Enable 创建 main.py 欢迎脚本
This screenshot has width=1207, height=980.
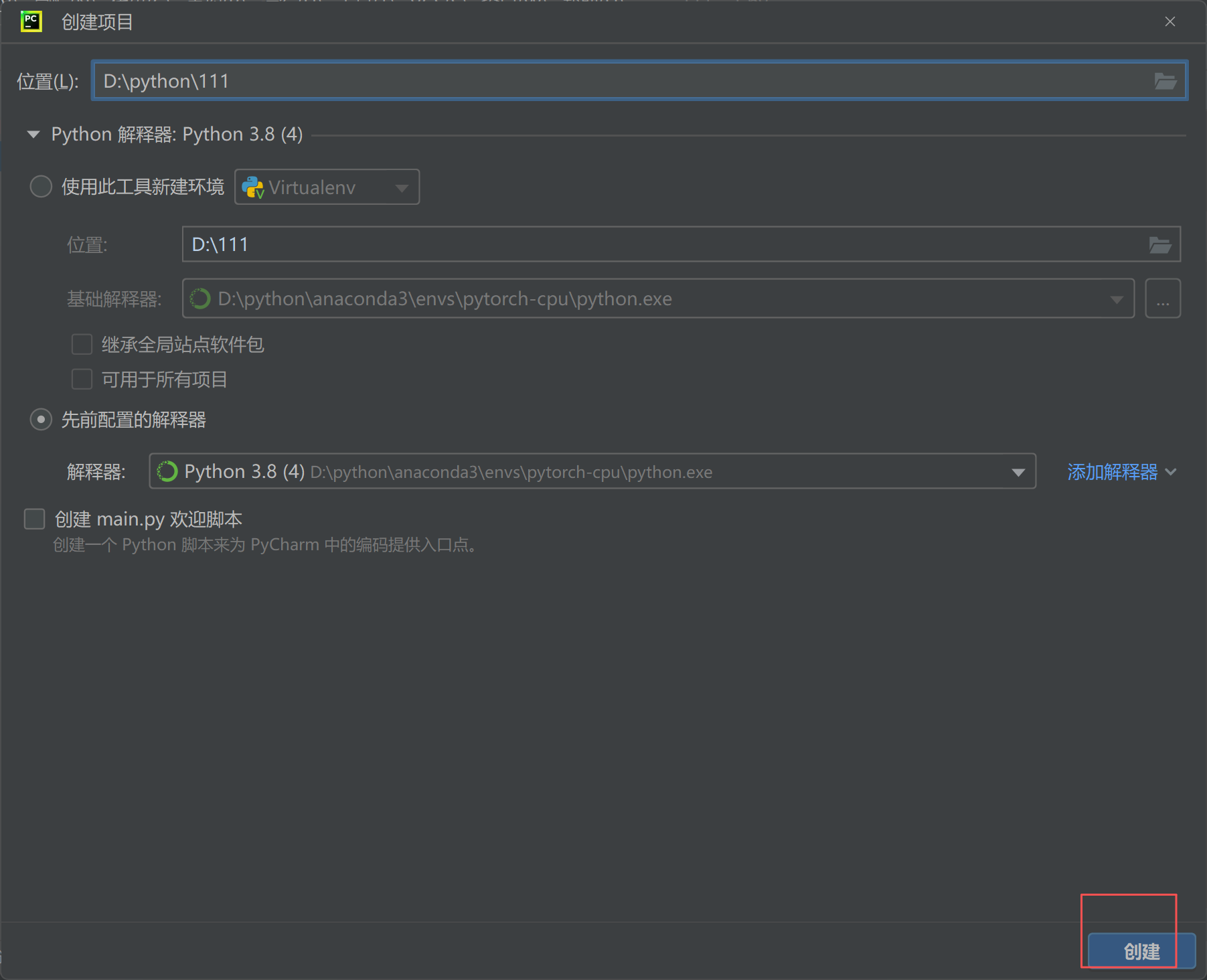click(34, 519)
